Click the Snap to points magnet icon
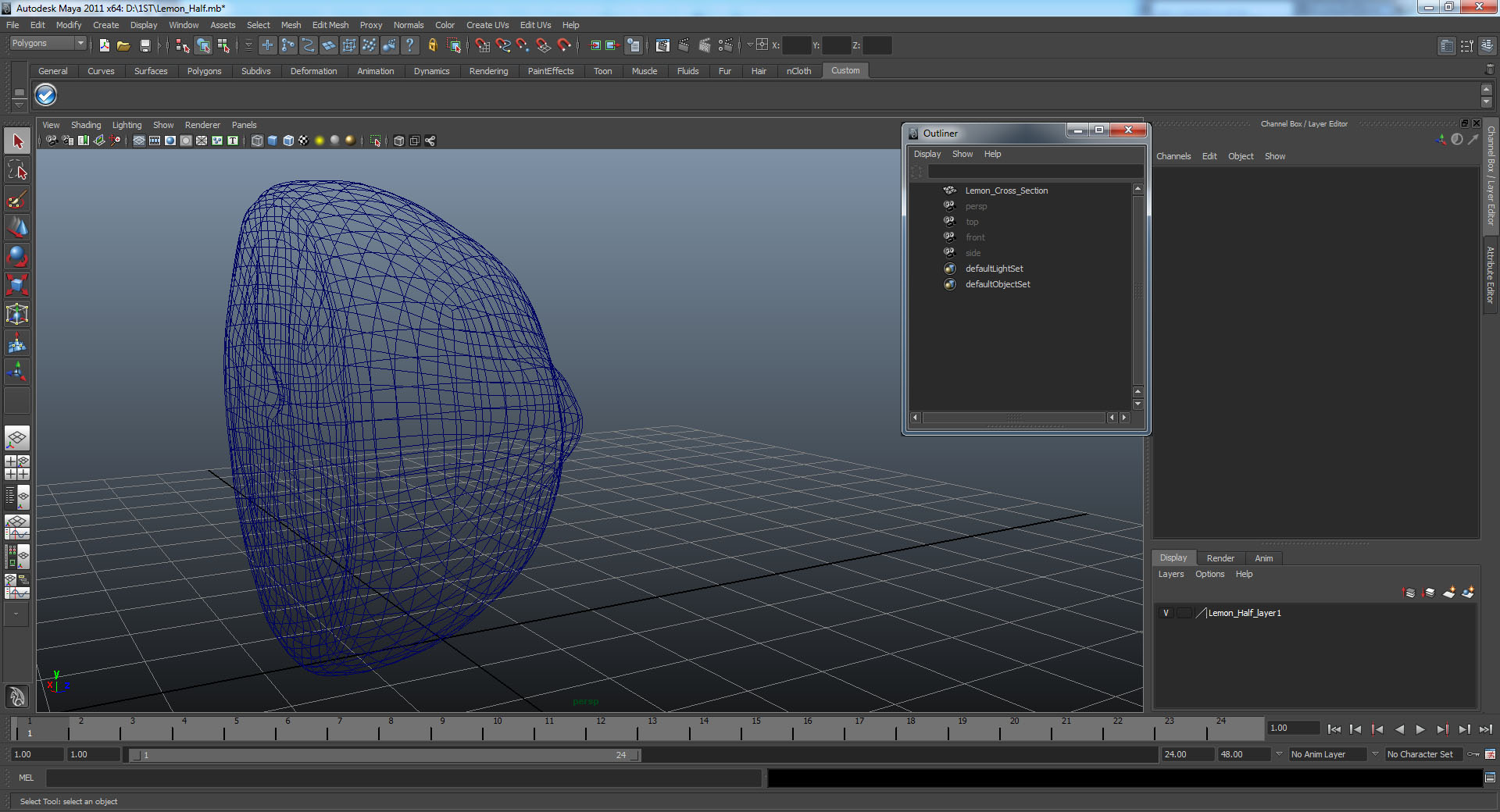This screenshot has width=1500, height=812. click(523, 45)
